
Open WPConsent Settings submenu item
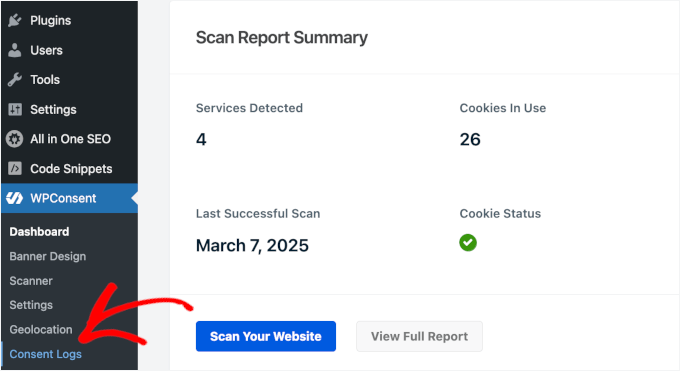click(x=31, y=305)
